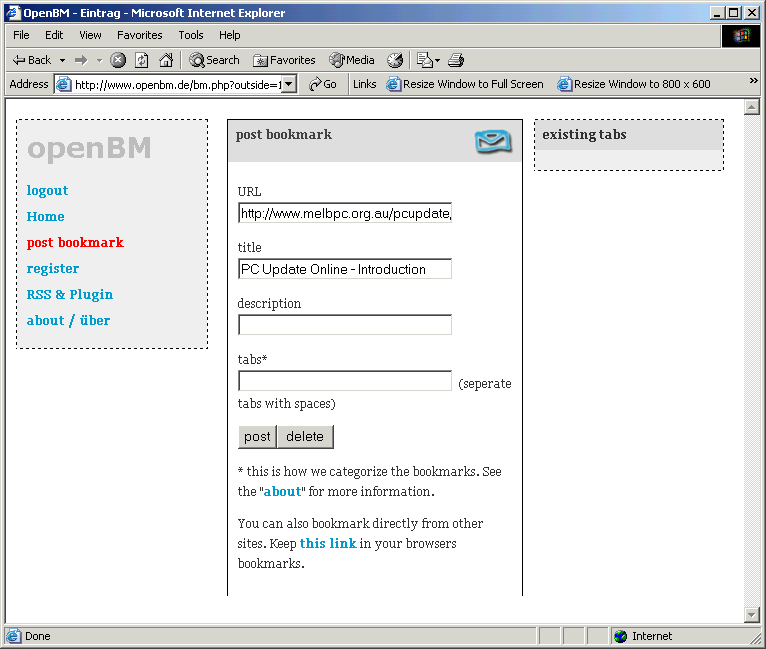The image size is (766, 649).
Task: Click the post button
Action: (257, 437)
